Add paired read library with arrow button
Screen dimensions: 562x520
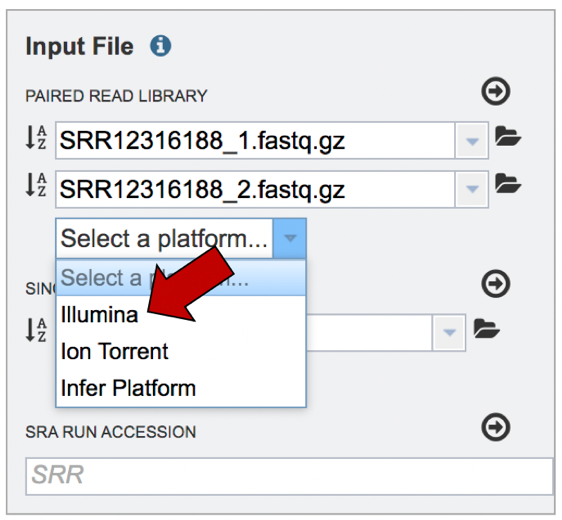pyautogui.click(x=496, y=91)
